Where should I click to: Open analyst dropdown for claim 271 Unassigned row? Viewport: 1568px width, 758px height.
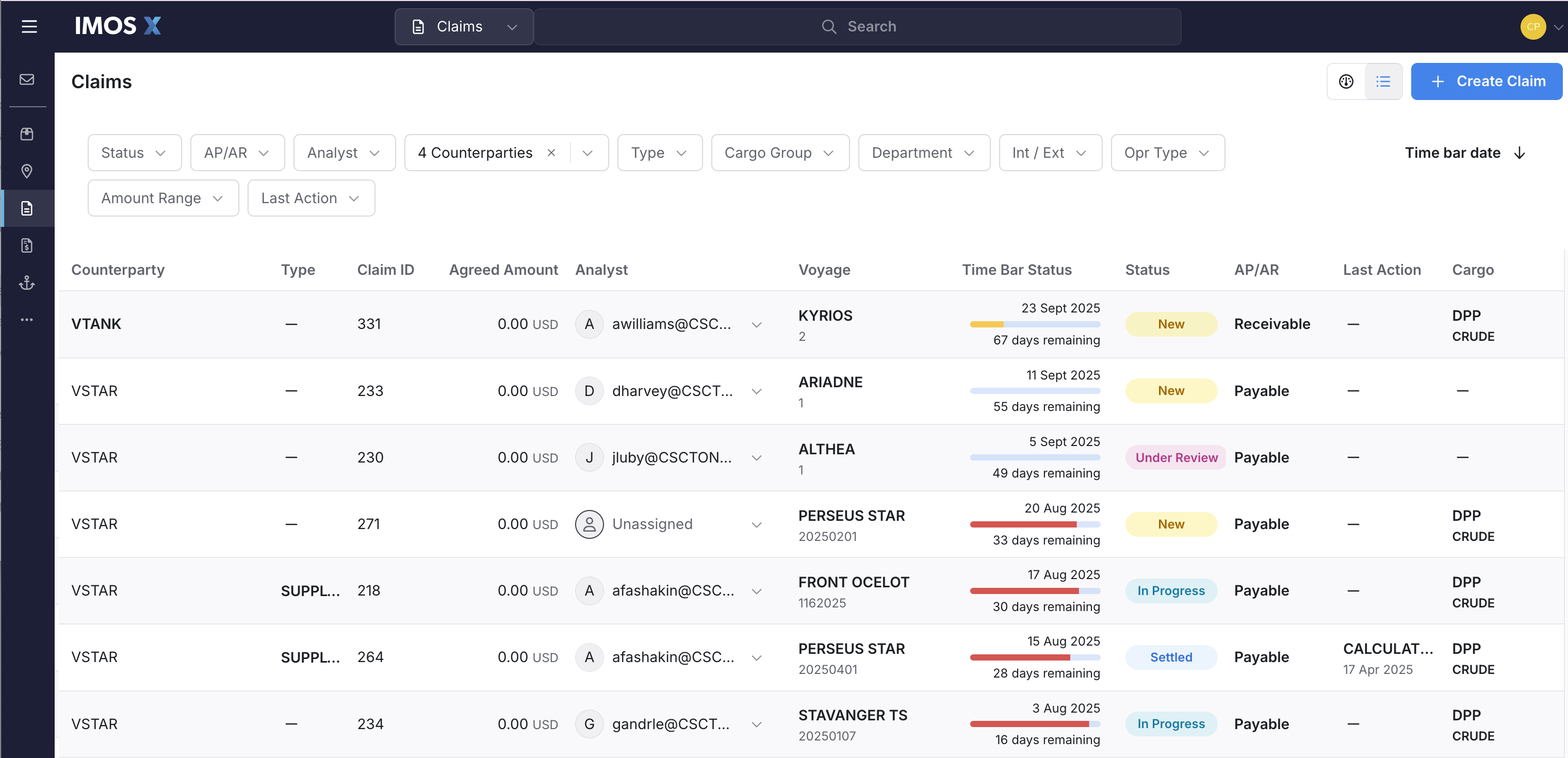point(756,524)
